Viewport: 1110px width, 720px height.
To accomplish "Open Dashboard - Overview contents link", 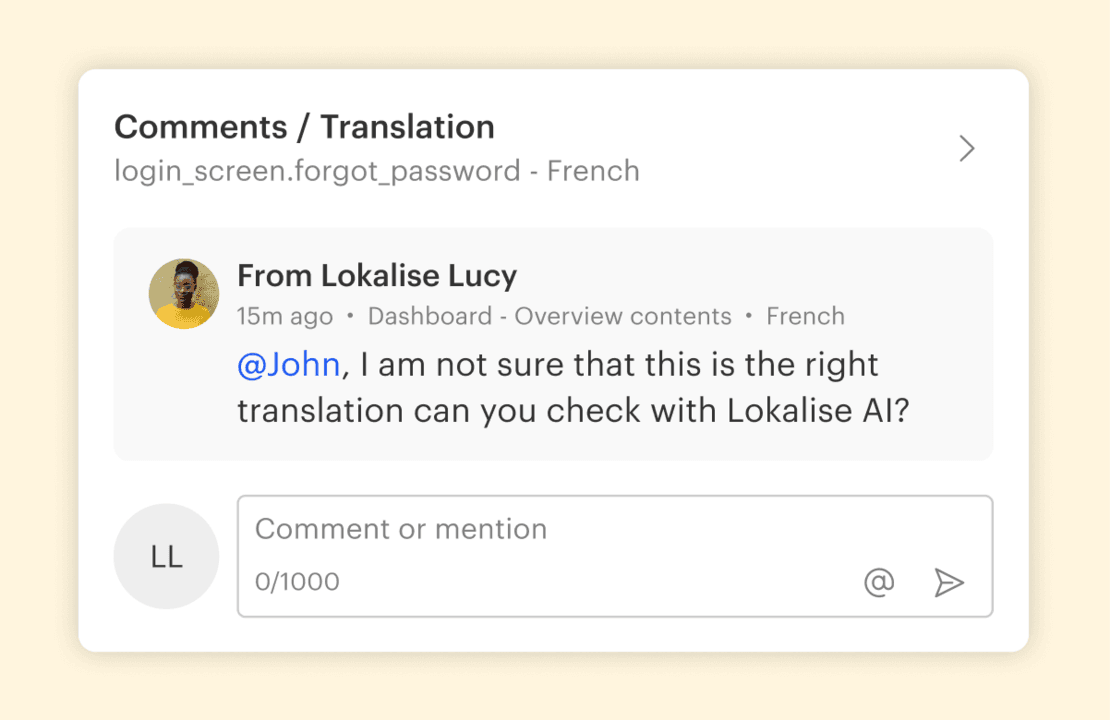I will point(549,317).
